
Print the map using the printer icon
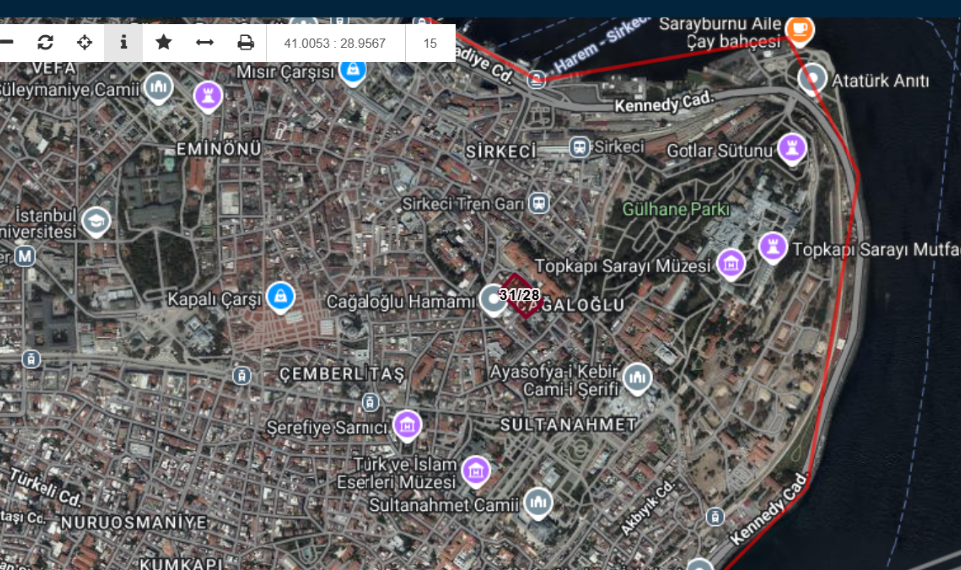(245, 42)
